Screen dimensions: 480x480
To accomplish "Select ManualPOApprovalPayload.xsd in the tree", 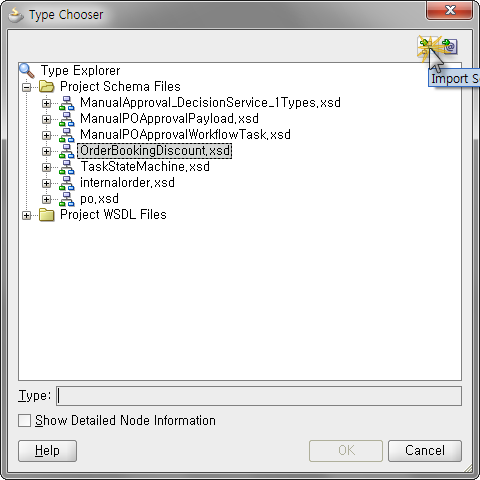I will (169, 119).
